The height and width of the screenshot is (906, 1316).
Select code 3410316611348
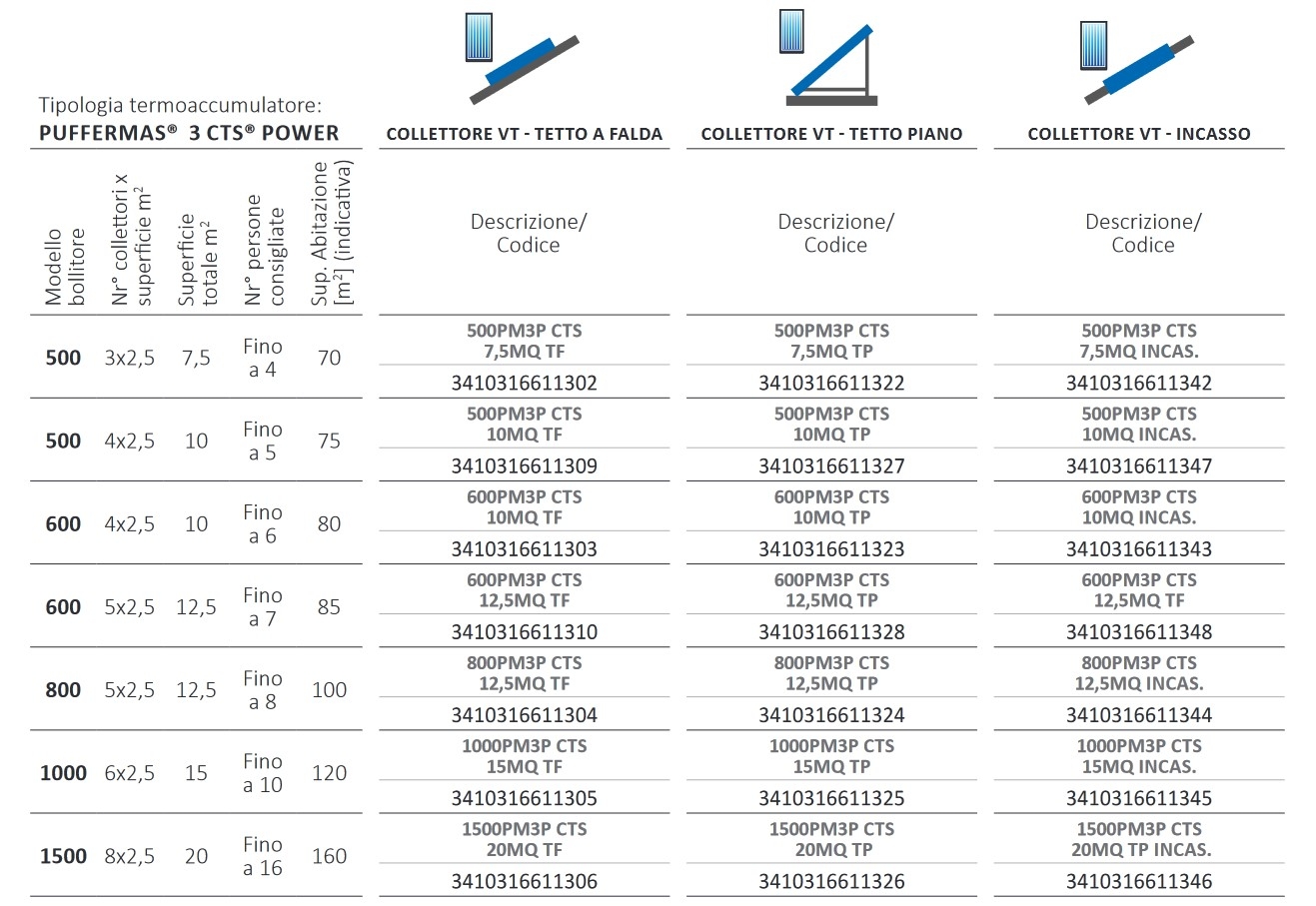pos(1139,631)
